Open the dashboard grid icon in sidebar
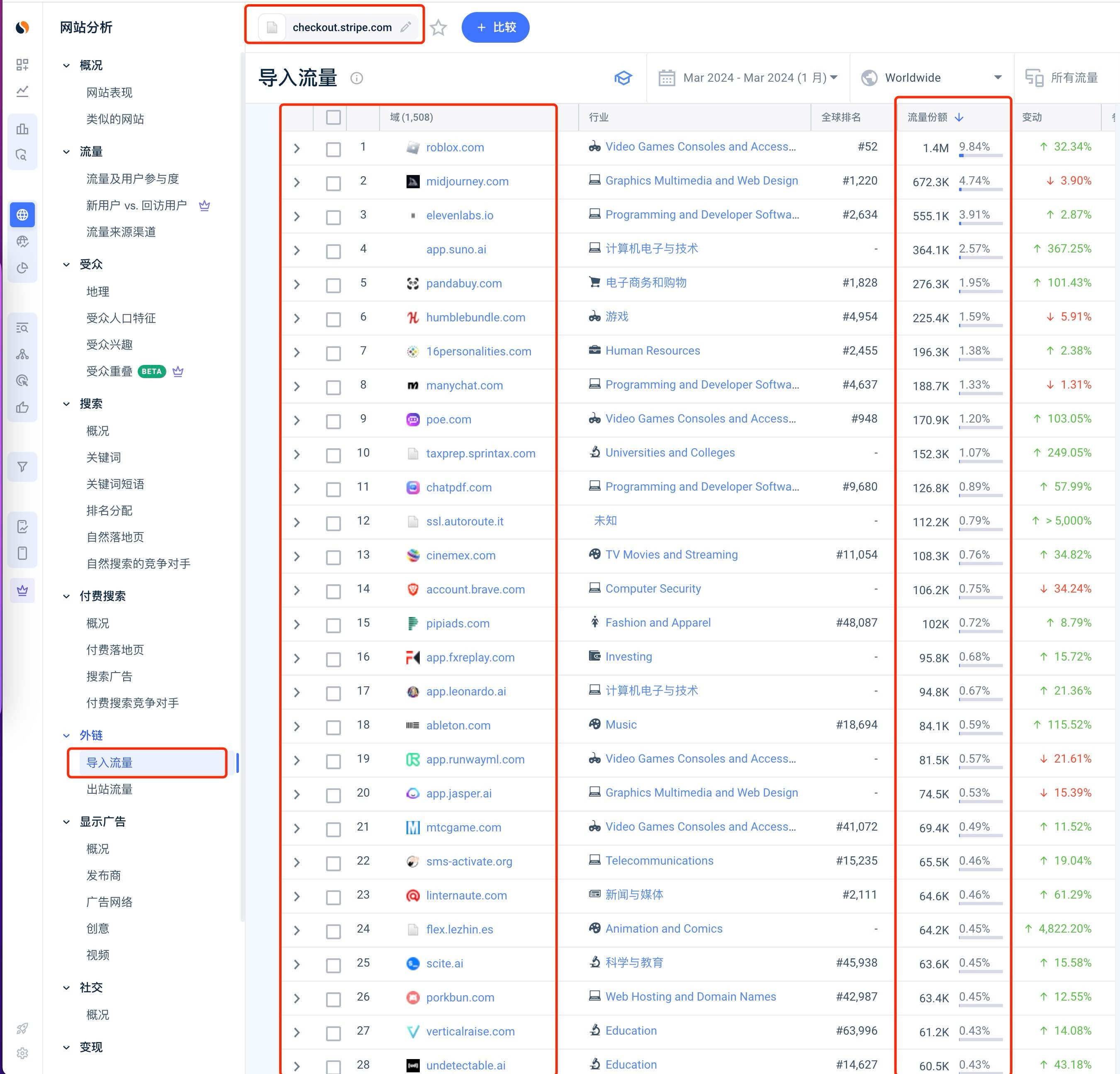Screen dimensions: 1120x1074 (x=22, y=65)
